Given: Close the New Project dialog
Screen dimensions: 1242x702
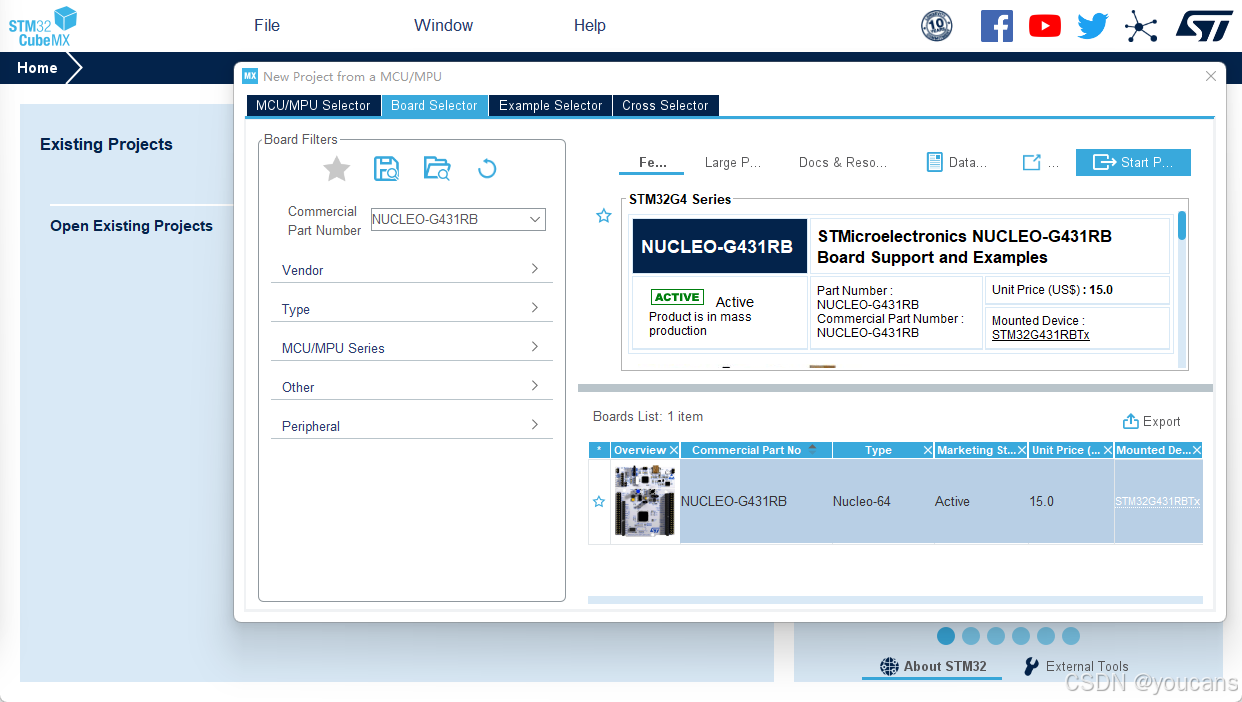Looking at the screenshot, I should click(x=1211, y=76).
